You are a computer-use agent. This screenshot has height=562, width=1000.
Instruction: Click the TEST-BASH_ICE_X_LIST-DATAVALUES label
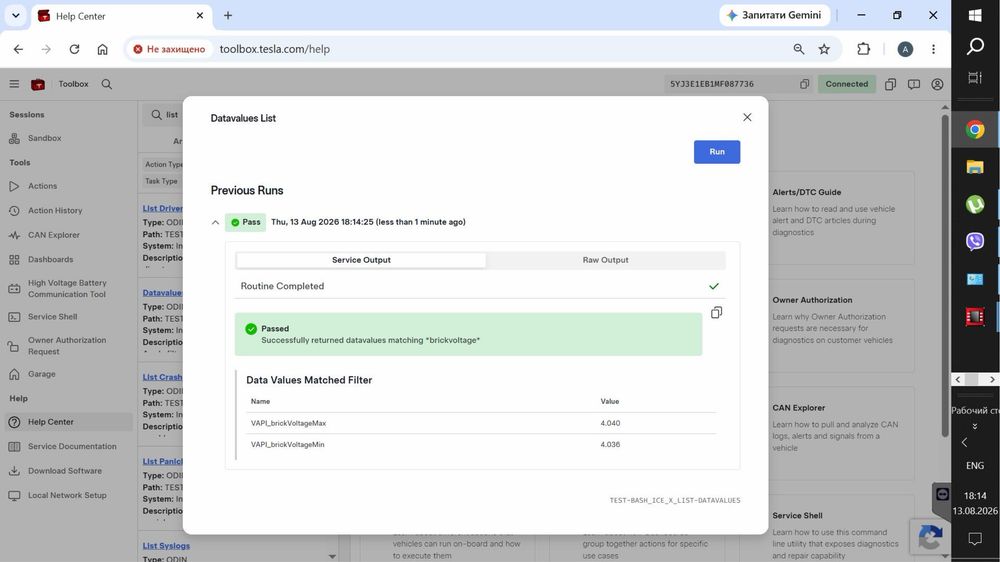(x=675, y=500)
